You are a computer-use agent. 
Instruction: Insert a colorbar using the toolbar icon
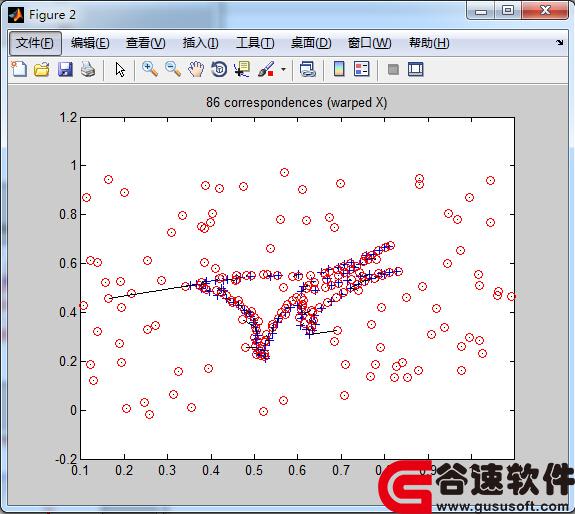339,69
